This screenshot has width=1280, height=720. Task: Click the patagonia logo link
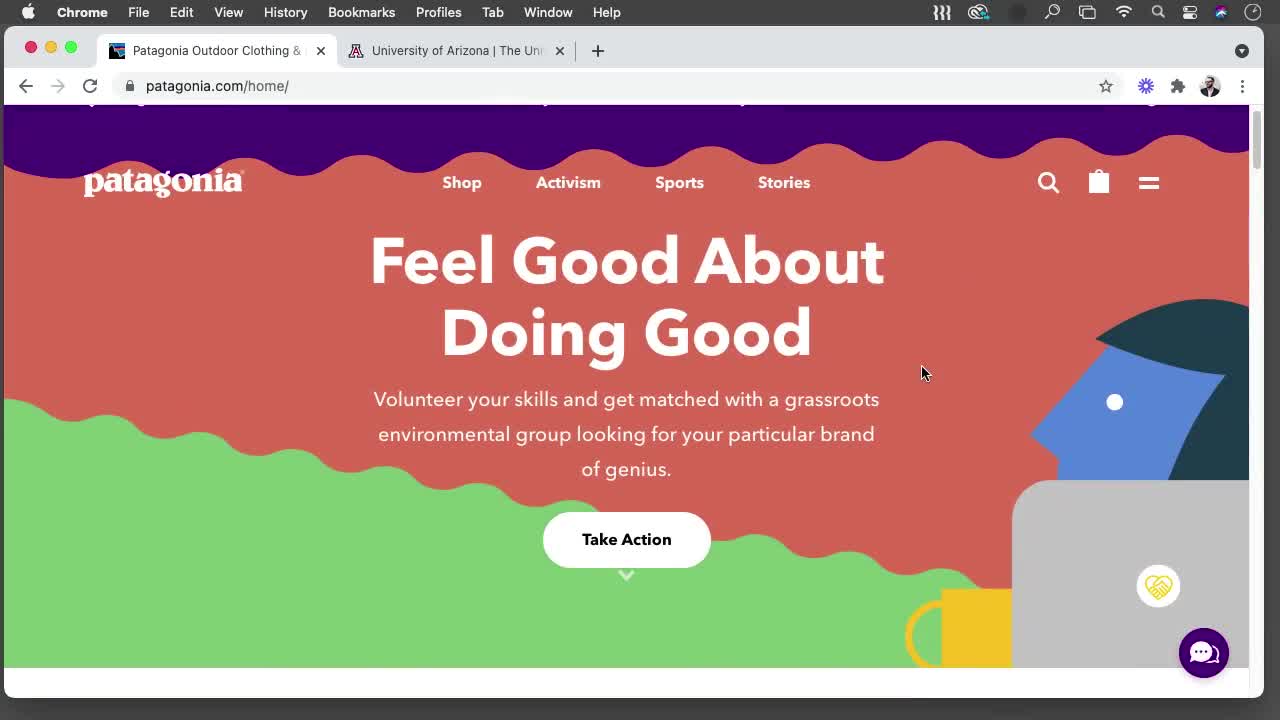click(163, 181)
